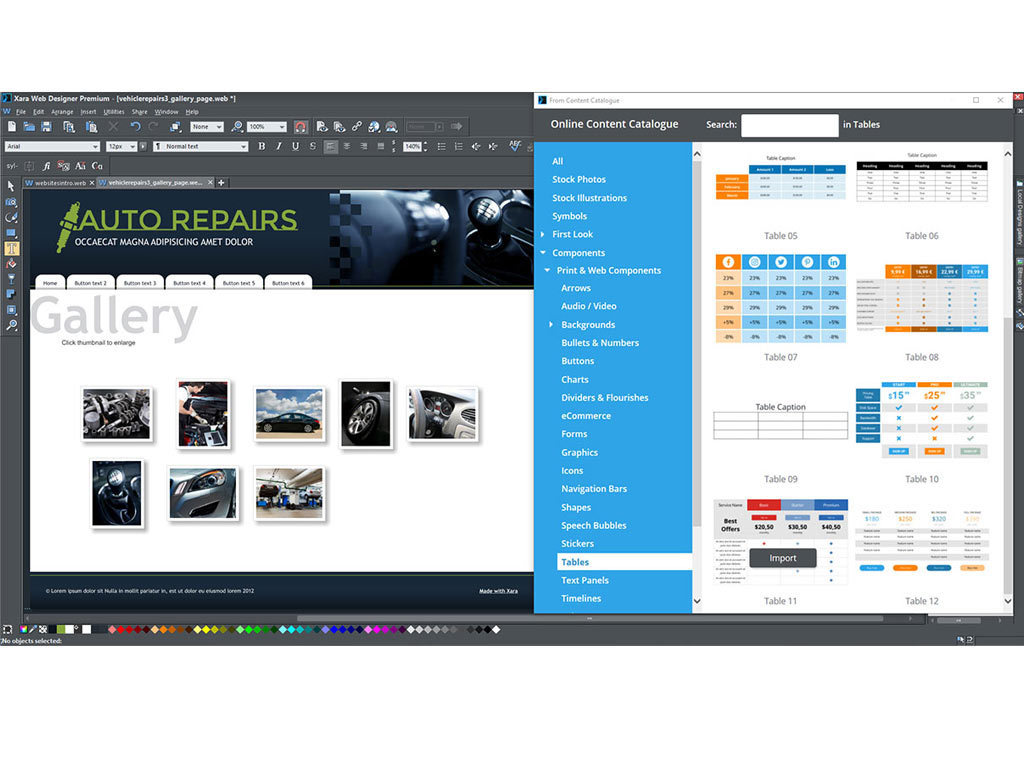The height and width of the screenshot is (768, 1024).
Task: Click the fi ligatures icon
Action: click(46, 166)
